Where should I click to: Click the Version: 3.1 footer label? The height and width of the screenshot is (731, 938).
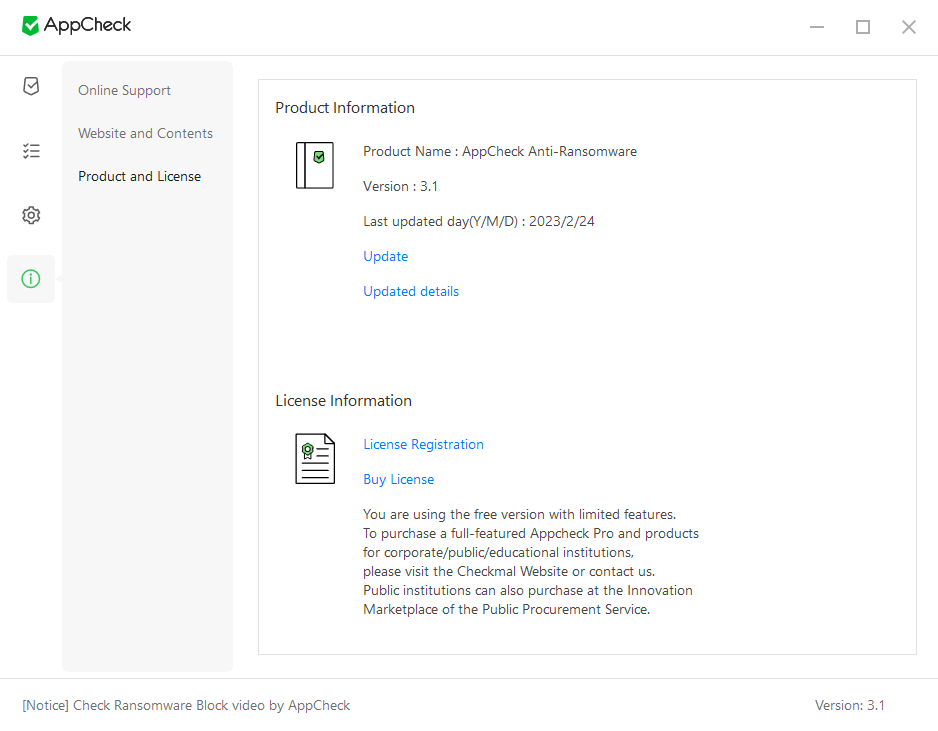(849, 705)
